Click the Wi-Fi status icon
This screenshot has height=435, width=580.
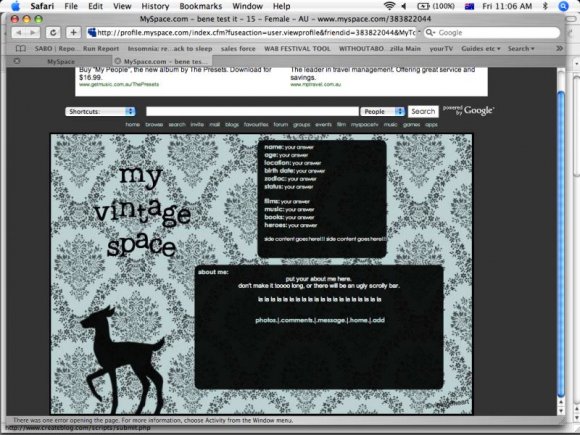click(389, 6)
